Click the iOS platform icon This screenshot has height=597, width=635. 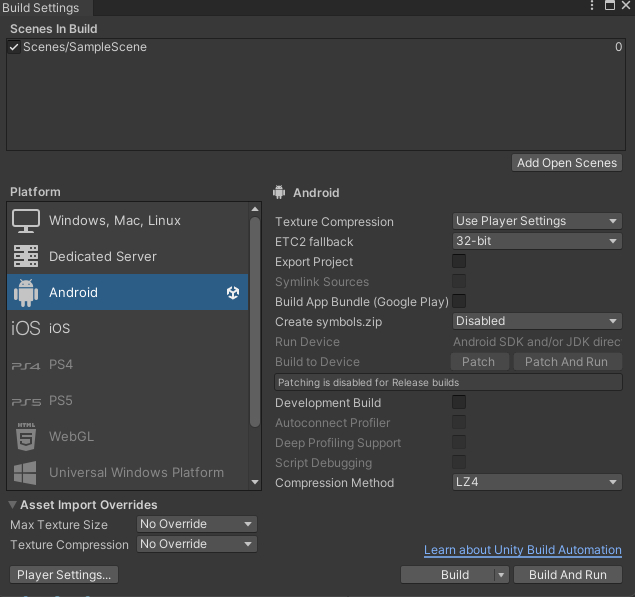pyautogui.click(x=26, y=328)
